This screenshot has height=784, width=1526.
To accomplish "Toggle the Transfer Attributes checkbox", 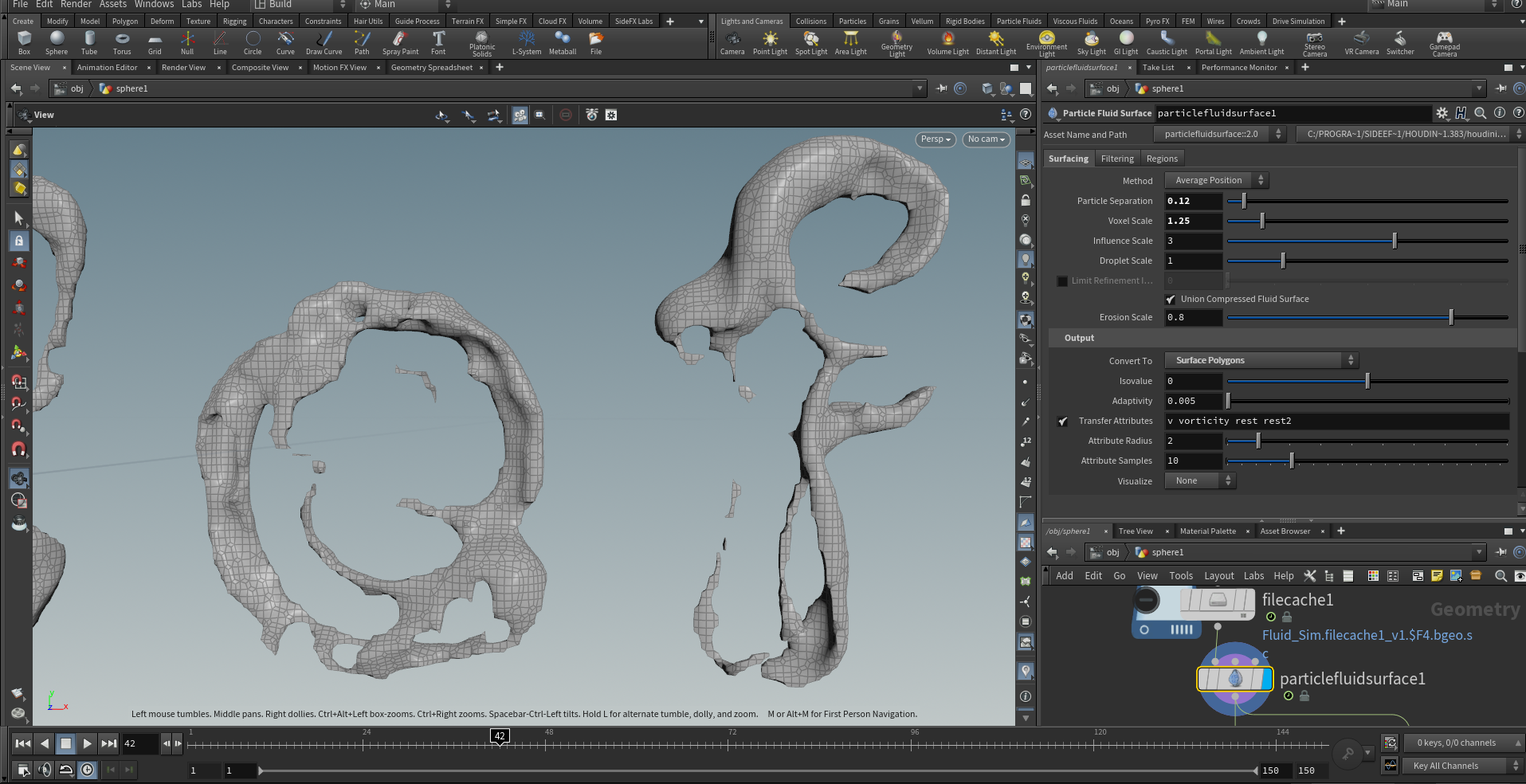I will [1062, 421].
